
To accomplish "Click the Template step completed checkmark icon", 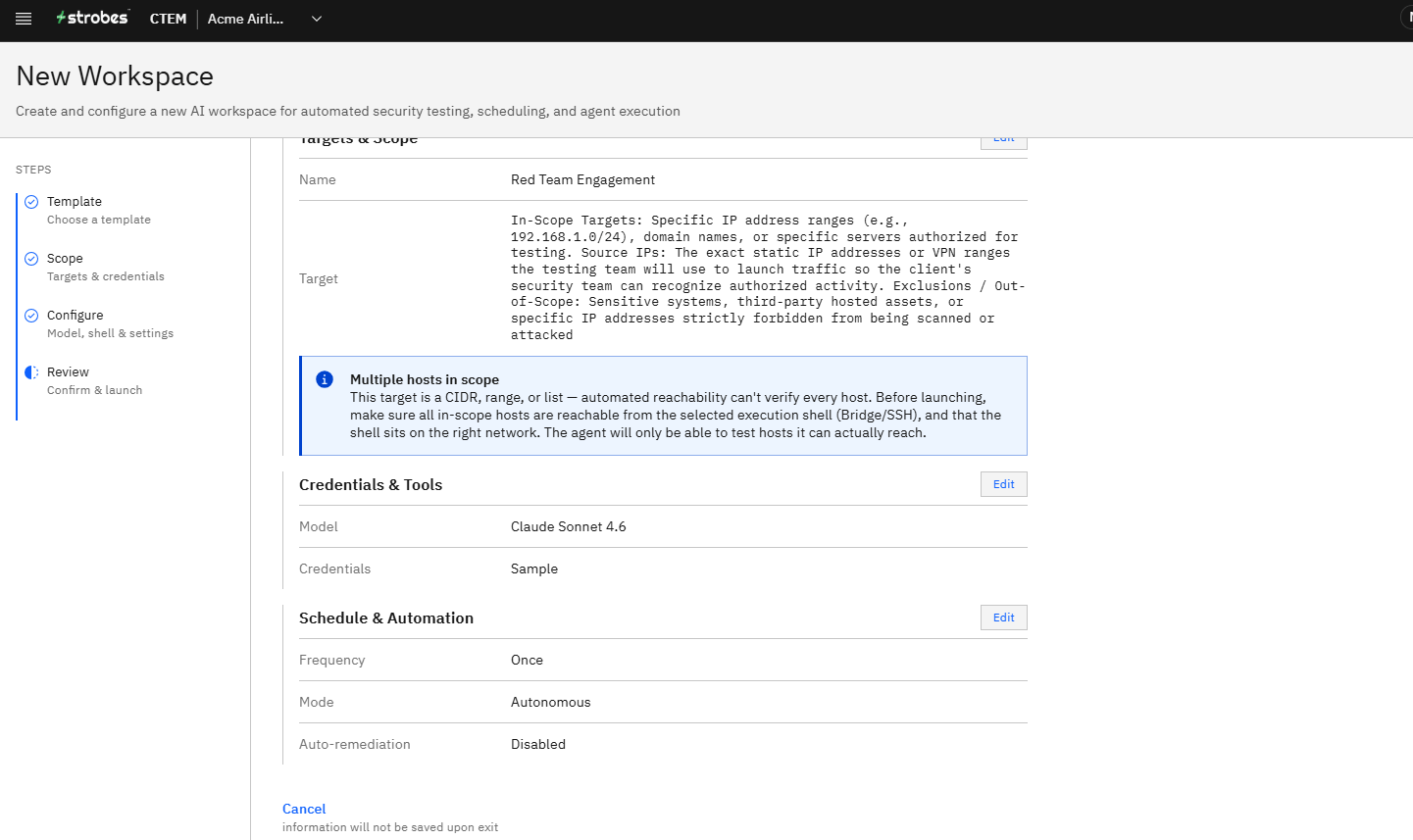I will pos(31,201).
